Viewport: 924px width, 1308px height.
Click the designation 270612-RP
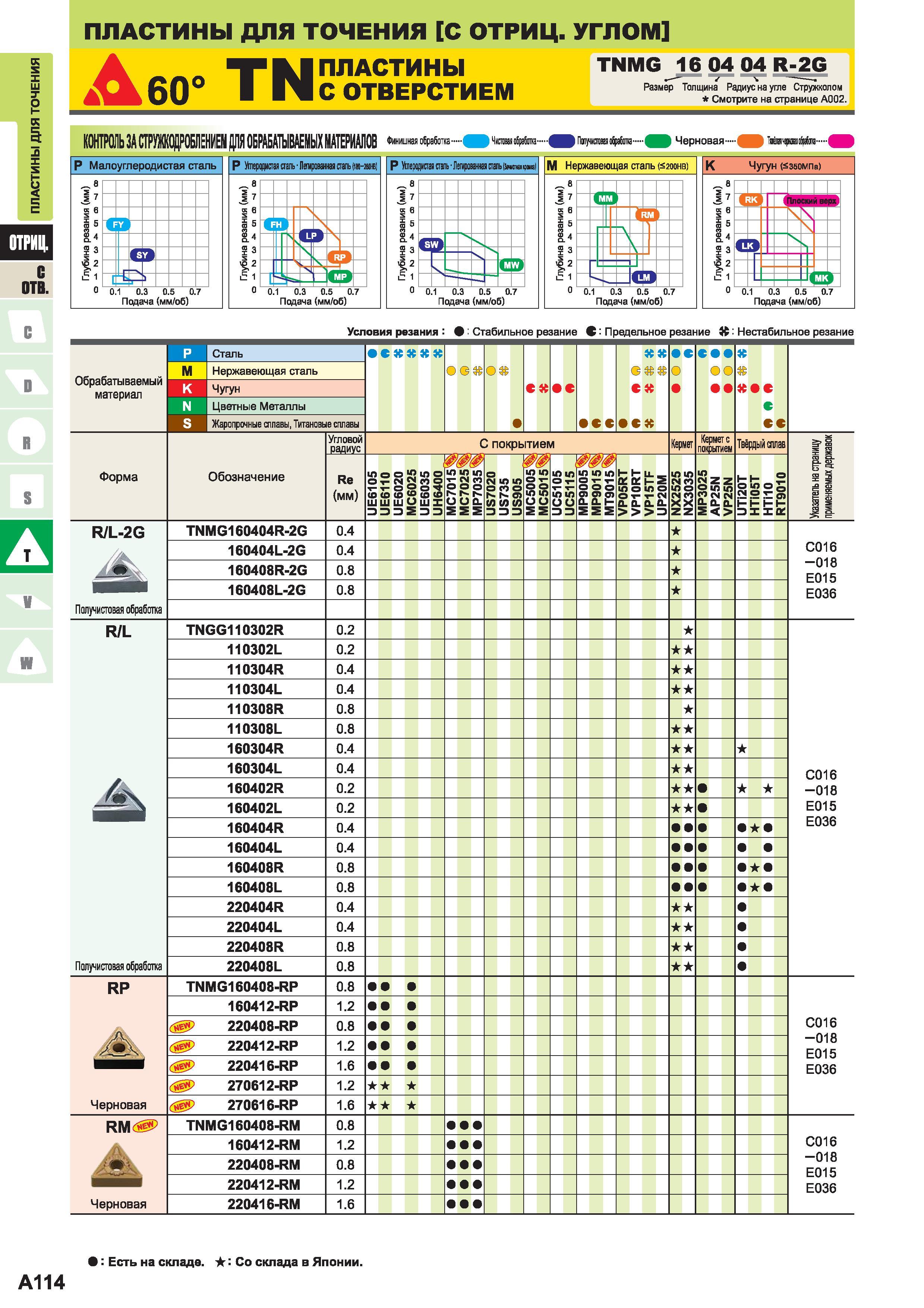click(x=262, y=1086)
